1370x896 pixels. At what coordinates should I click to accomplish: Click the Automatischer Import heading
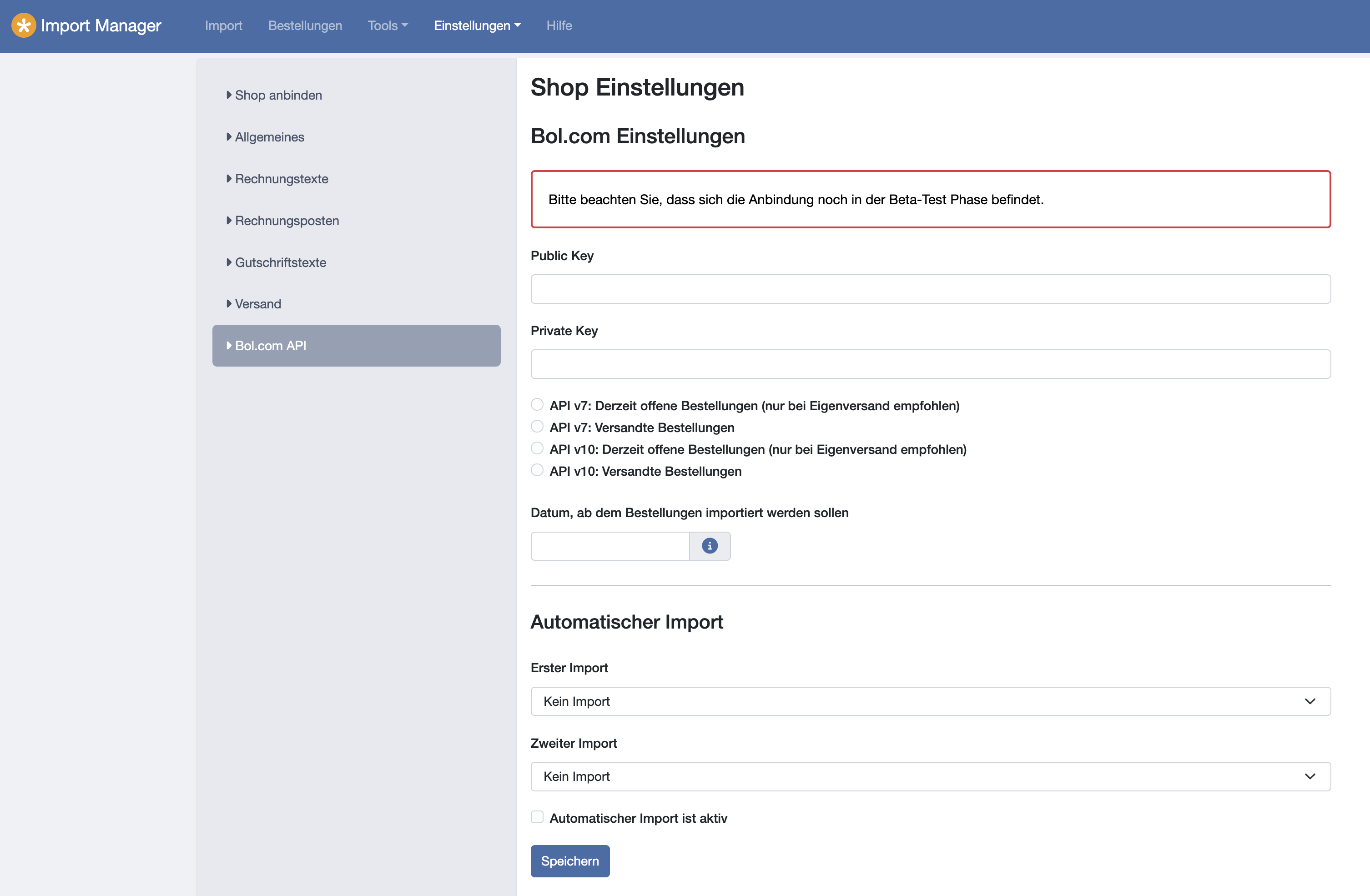(x=626, y=621)
